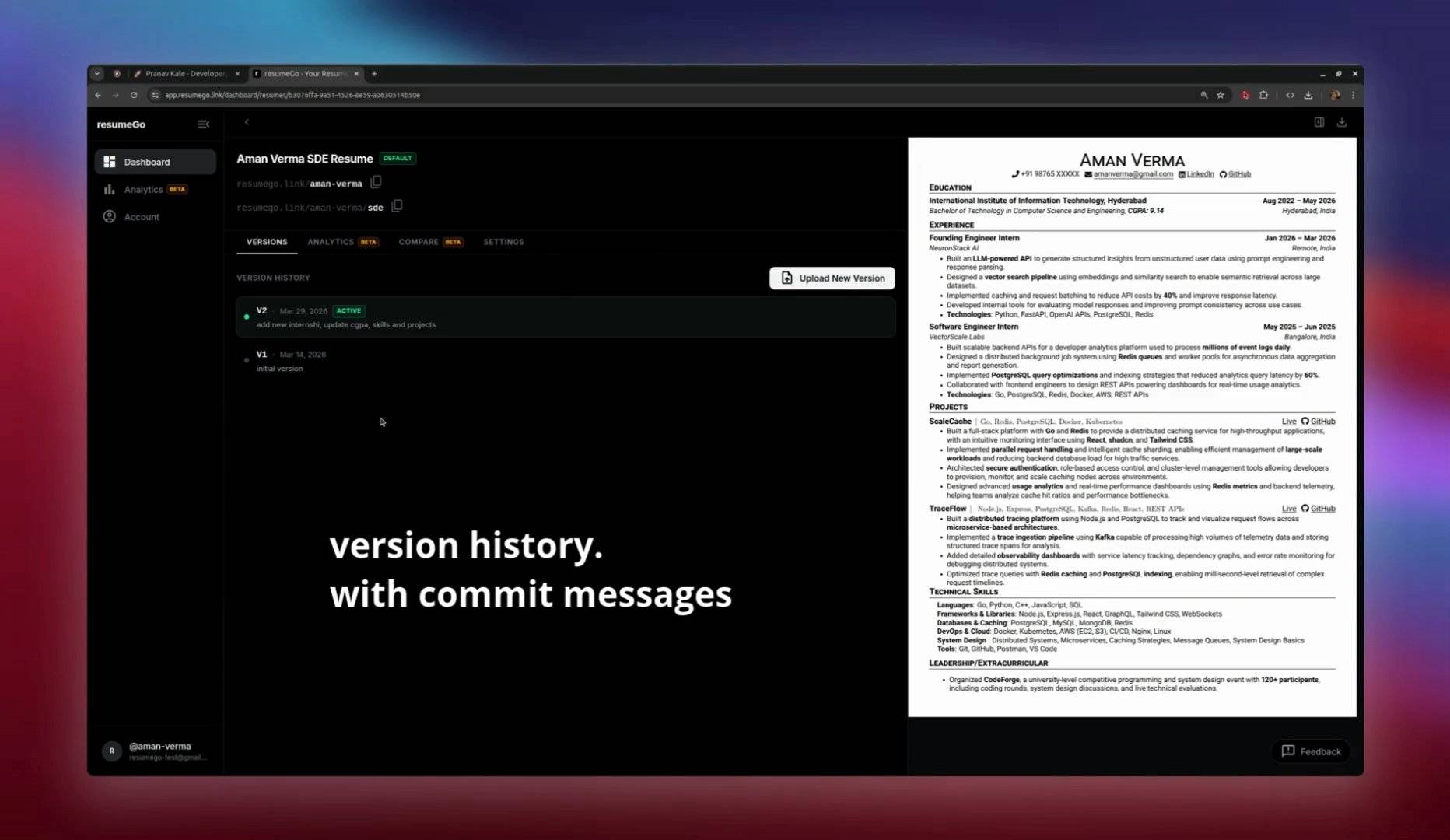Switch to the Settings tab

503,242
